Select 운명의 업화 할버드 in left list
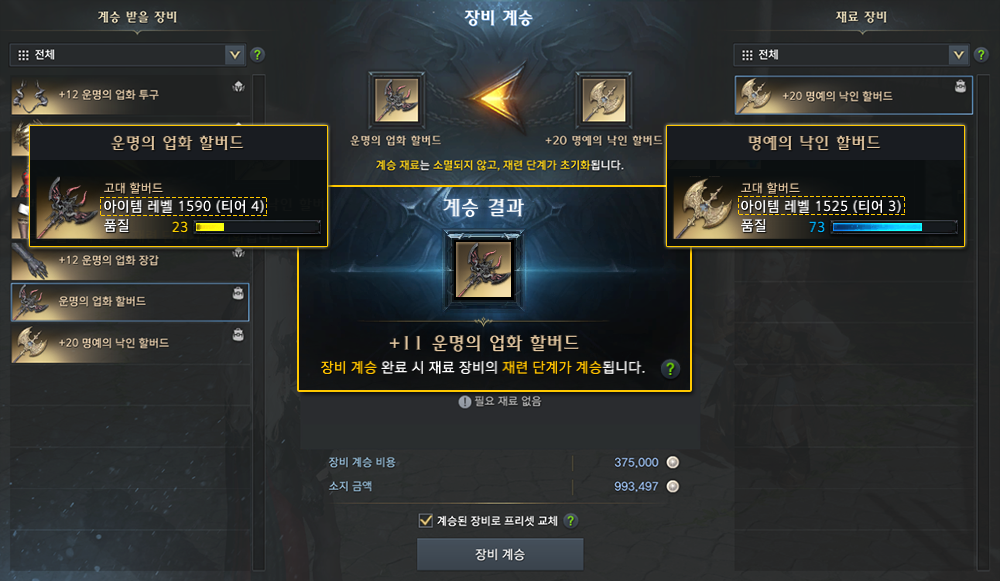The width and height of the screenshot is (1000, 581). point(130,302)
